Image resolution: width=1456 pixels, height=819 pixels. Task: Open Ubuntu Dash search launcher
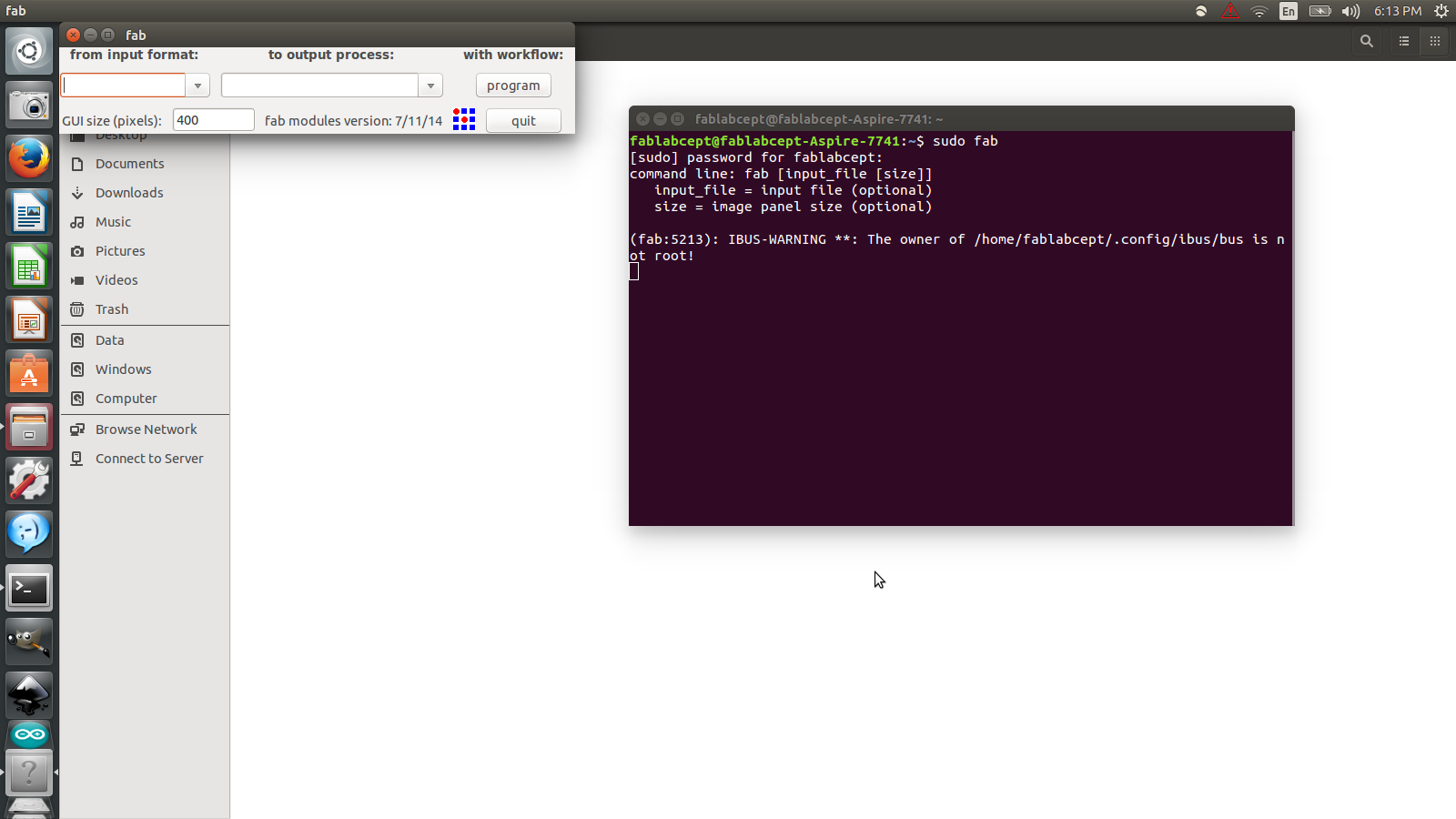pos(29,51)
